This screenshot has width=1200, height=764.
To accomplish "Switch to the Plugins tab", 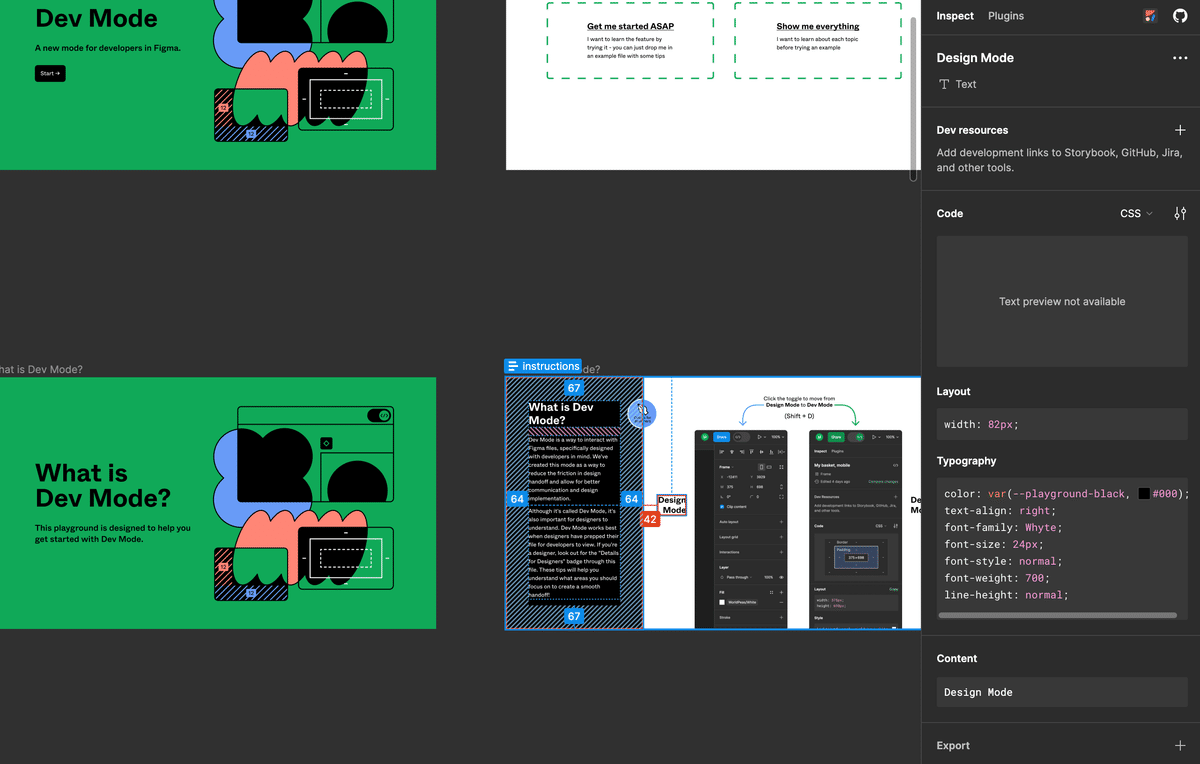I will point(1006,16).
